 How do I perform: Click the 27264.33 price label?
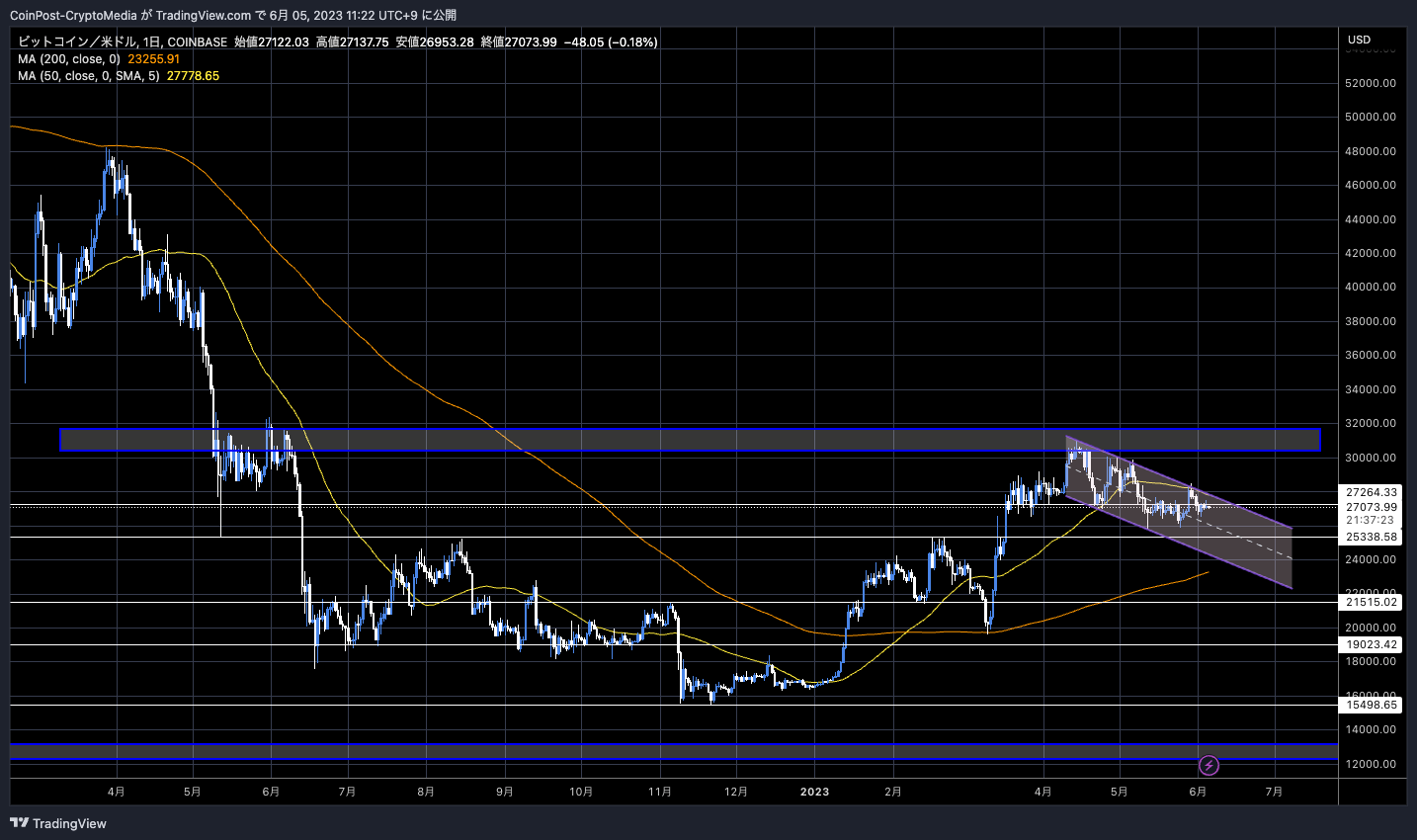(x=1372, y=492)
